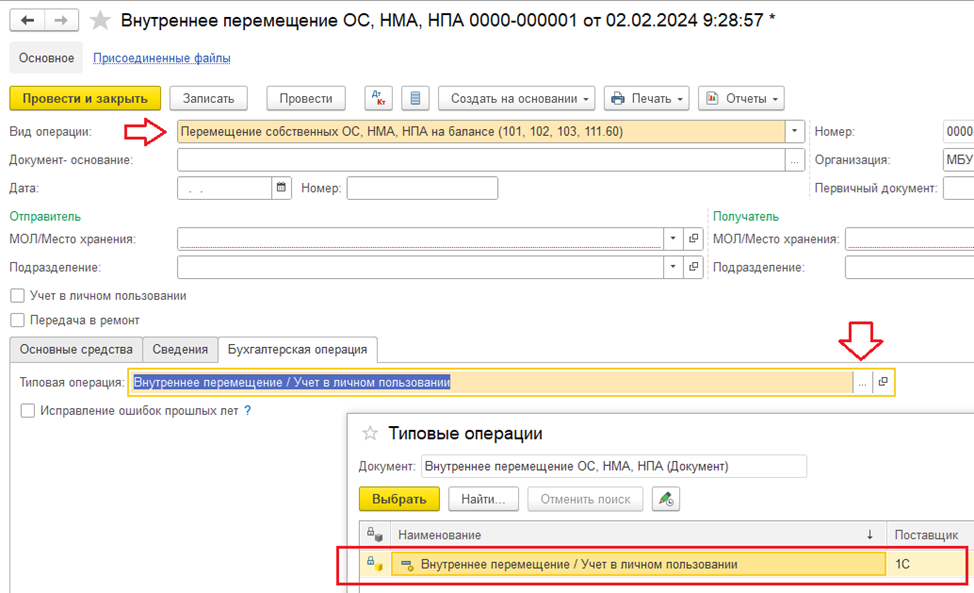The width and height of the screenshot is (974, 593).
Task: Select the Основное section
Action: pos(46,58)
